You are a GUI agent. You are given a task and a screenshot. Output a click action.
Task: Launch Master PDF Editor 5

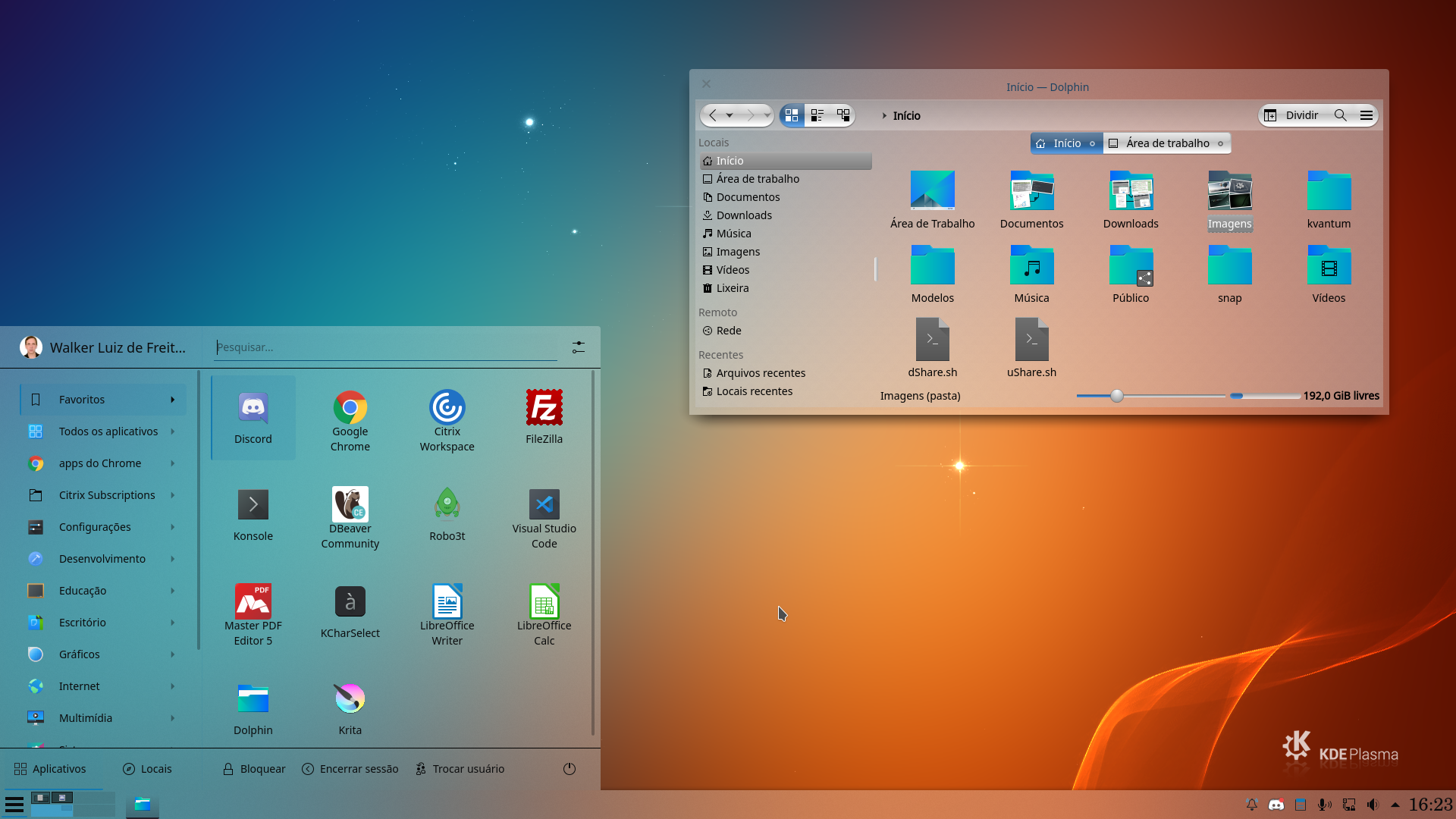(x=253, y=612)
